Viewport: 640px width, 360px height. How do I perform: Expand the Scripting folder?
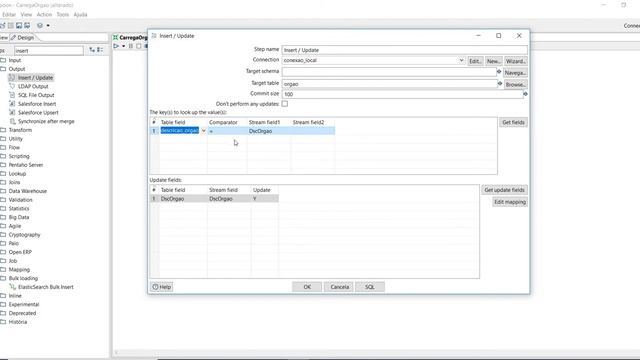pos(3,156)
